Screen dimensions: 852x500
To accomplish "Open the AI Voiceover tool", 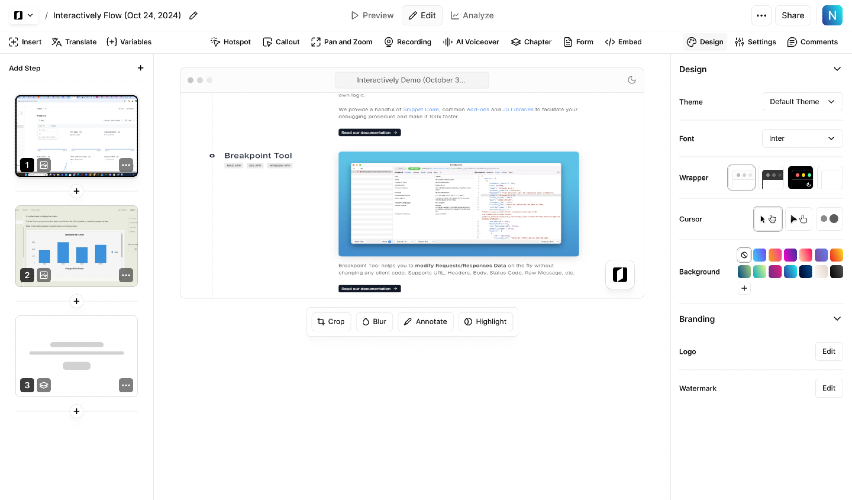I will click(471, 42).
